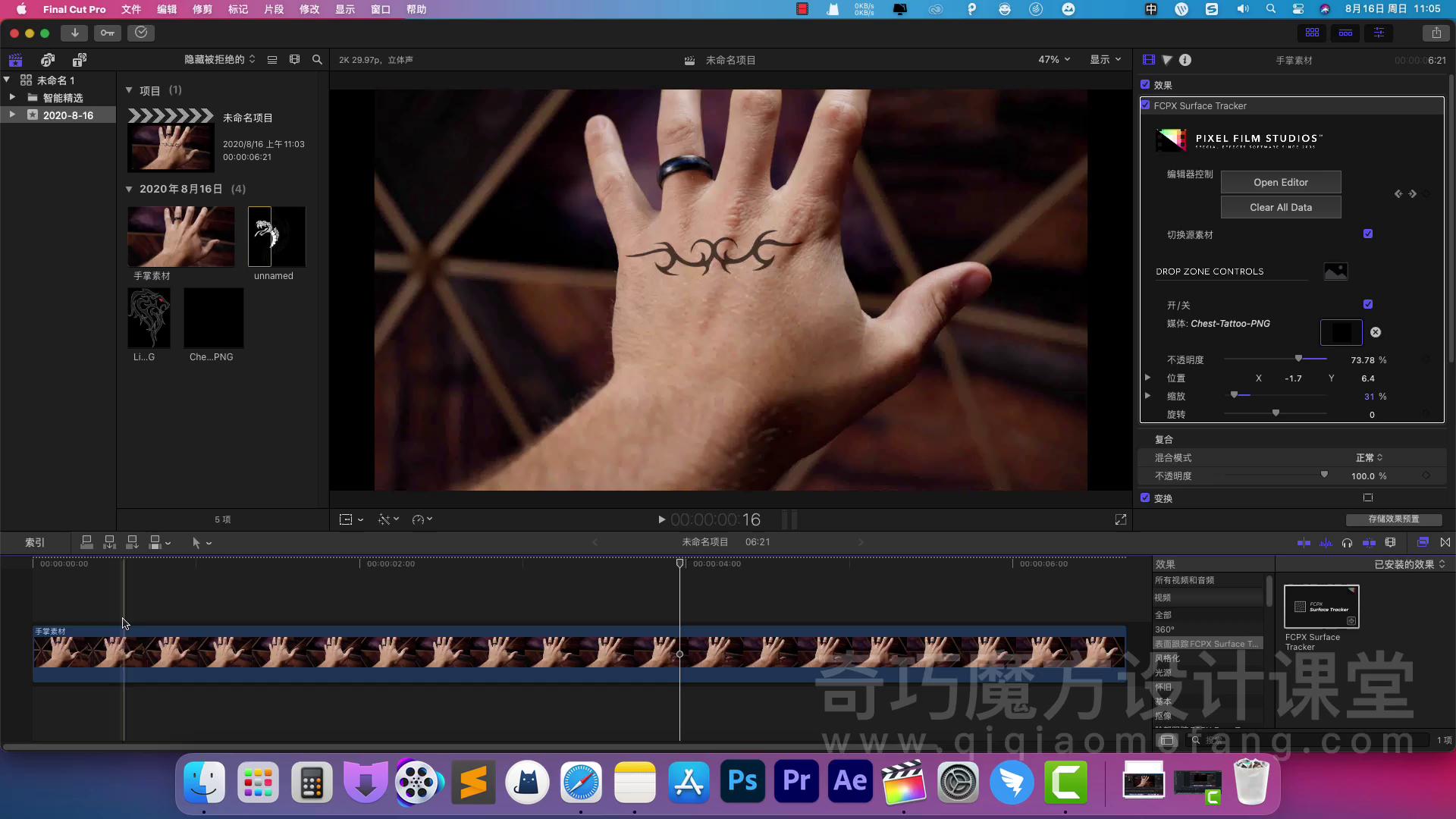Viewport: 1456px width, 819px height.
Task: Open the Surface Tracker Editor button
Action: (1281, 182)
